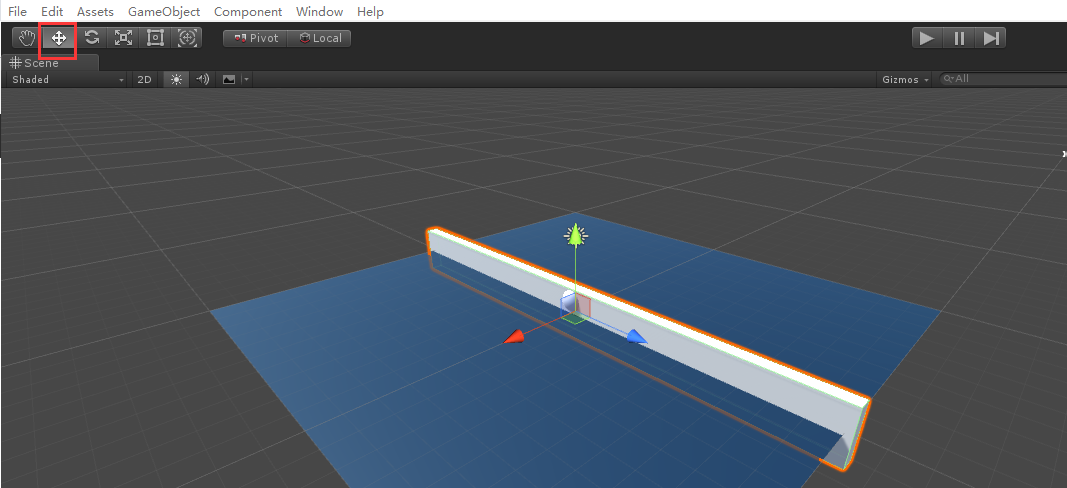The height and width of the screenshot is (488, 1067).
Task: Select the Move tool
Action: point(59,38)
